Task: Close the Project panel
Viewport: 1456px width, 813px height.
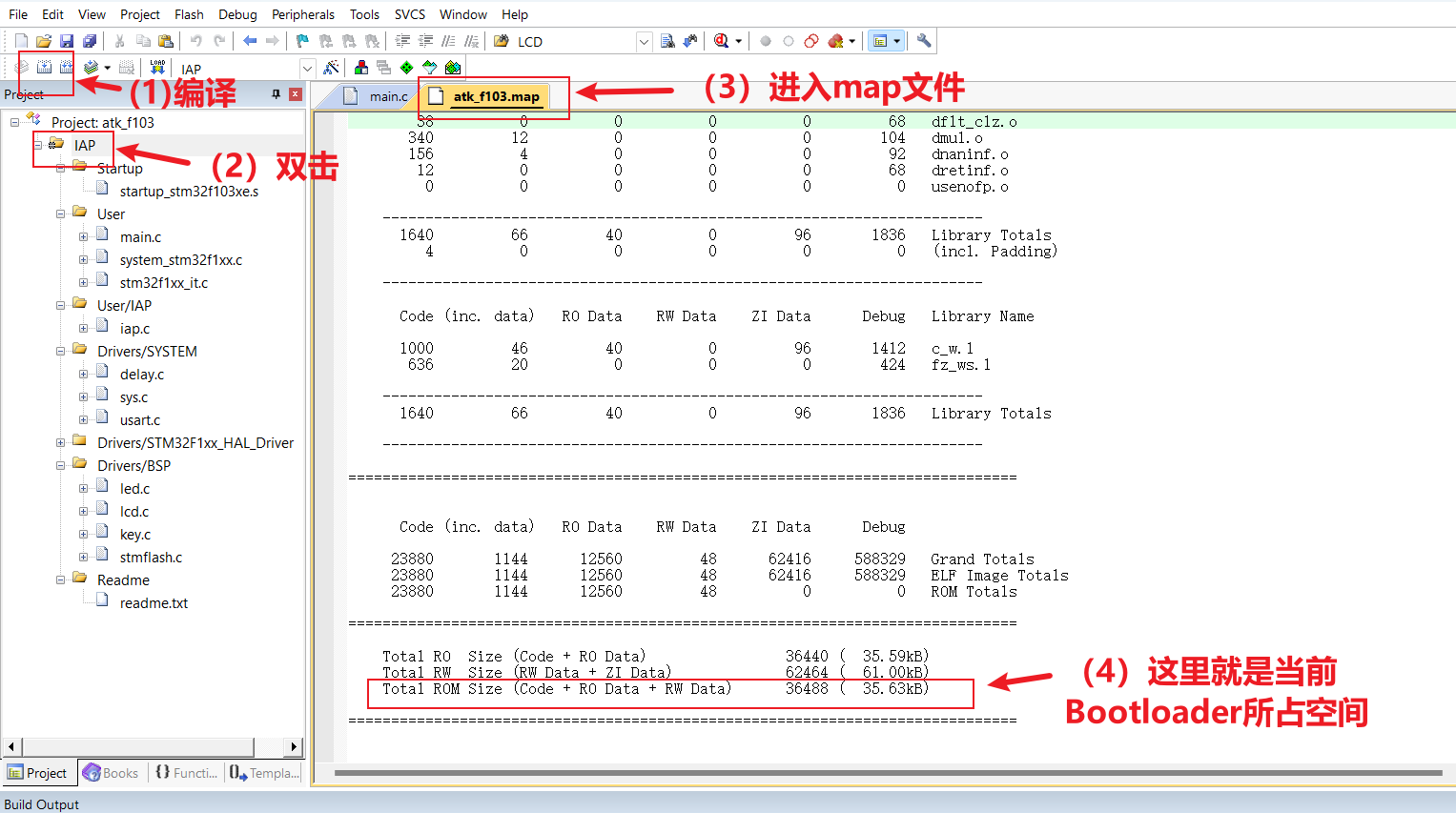Action: [x=296, y=94]
